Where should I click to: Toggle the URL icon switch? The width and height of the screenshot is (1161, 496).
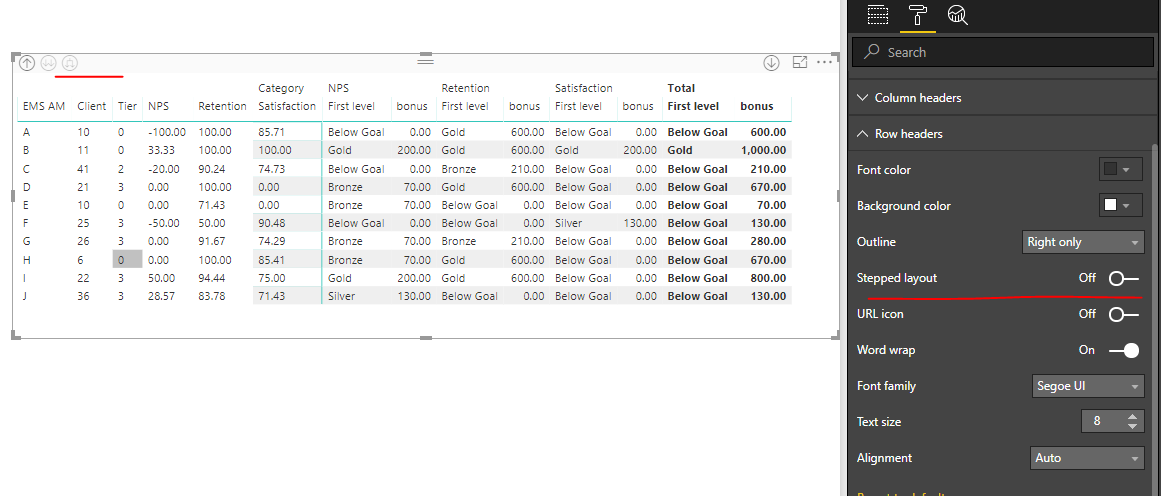pos(1123,314)
